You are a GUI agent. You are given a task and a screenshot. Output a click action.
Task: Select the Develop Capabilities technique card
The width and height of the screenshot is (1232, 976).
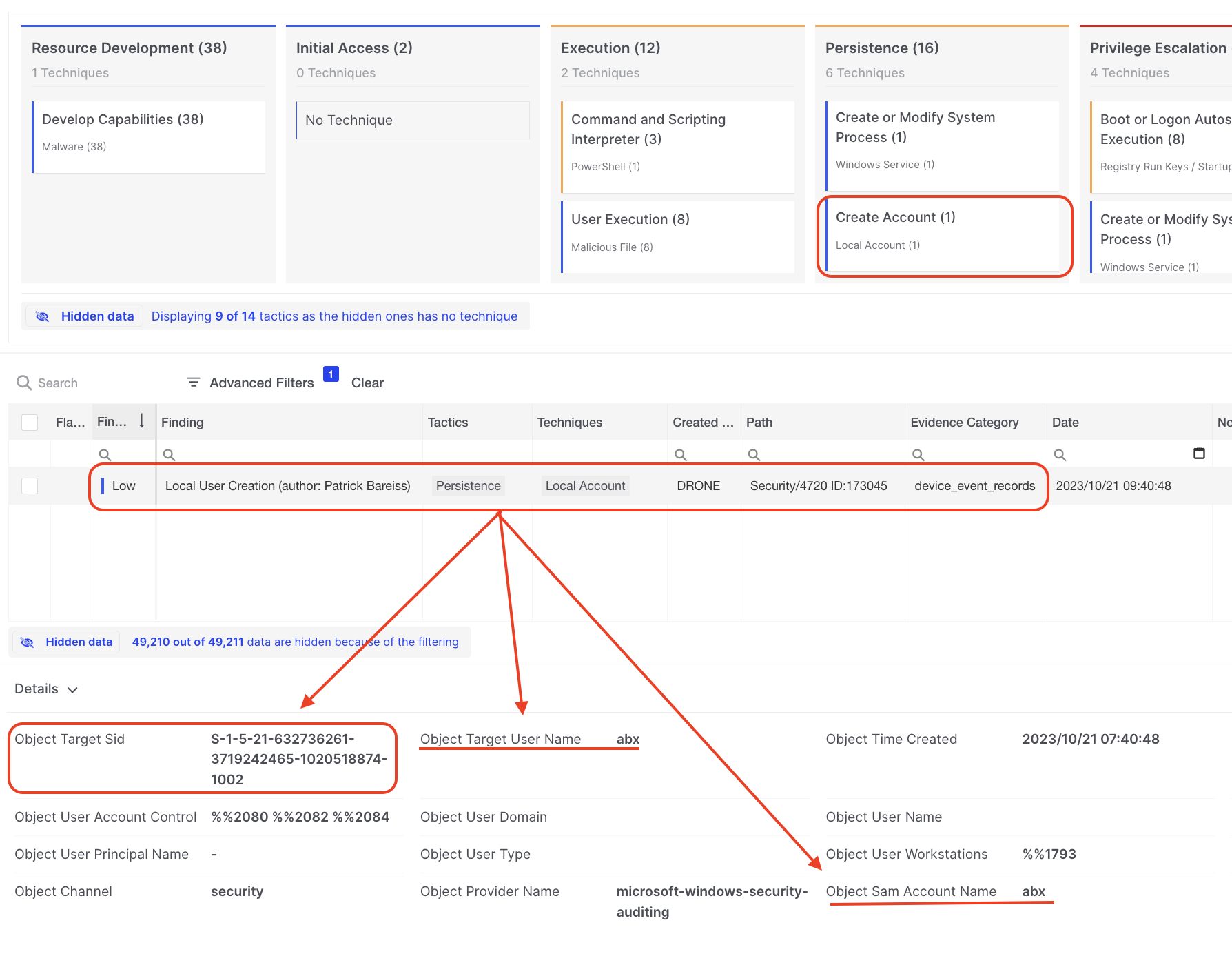pos(148,136)
